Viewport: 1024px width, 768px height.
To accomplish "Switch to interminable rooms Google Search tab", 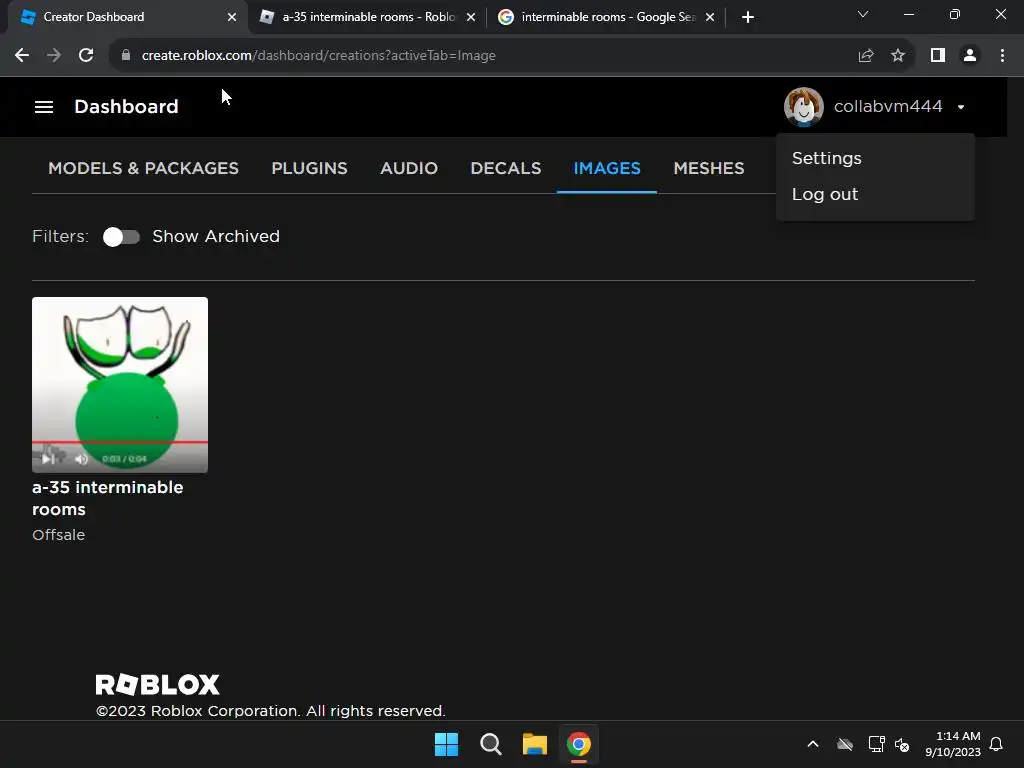I will pyautogui.click(x=606, y=17).
